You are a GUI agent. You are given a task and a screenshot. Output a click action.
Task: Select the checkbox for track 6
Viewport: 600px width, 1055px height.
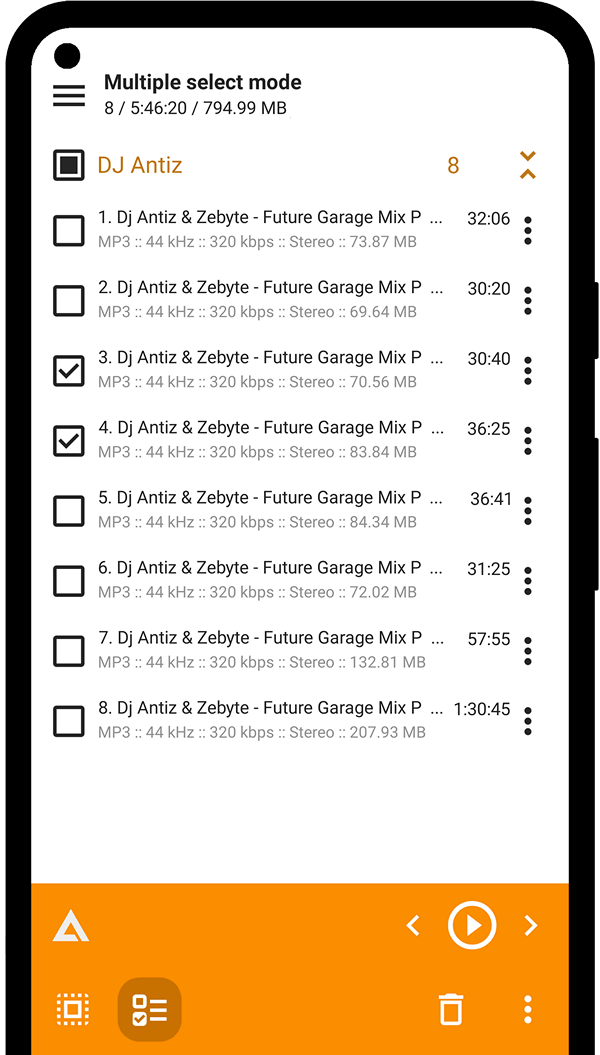68,580
